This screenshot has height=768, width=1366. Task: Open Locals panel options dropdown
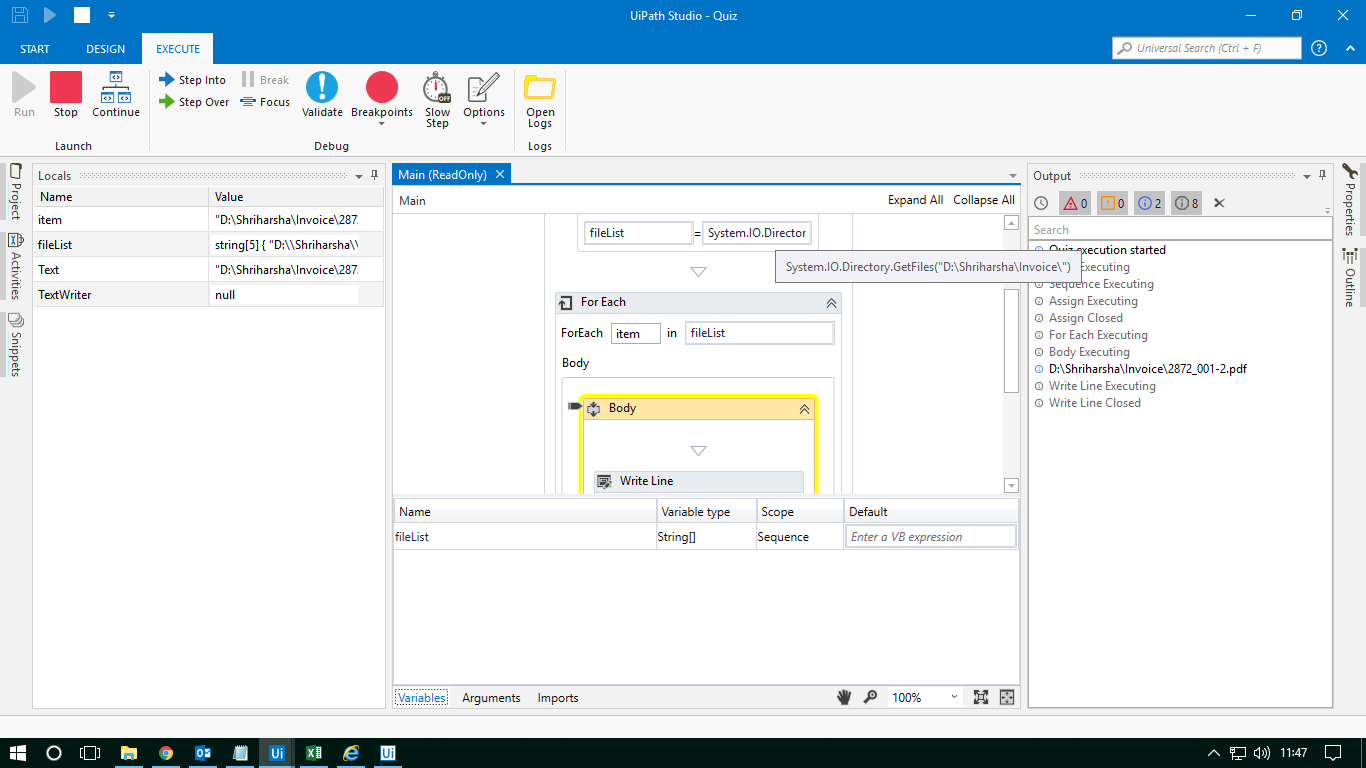click(x=359, y=176)
